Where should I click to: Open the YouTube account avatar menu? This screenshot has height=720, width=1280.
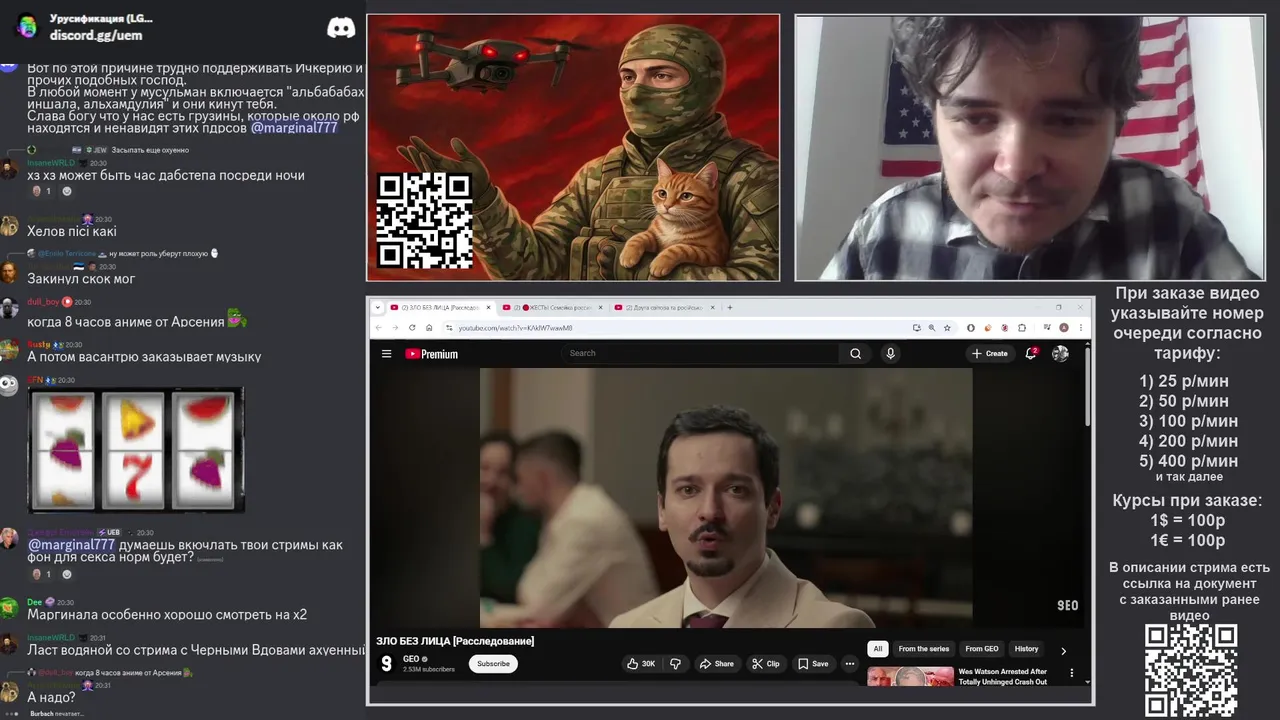(x=1060, y=353)
